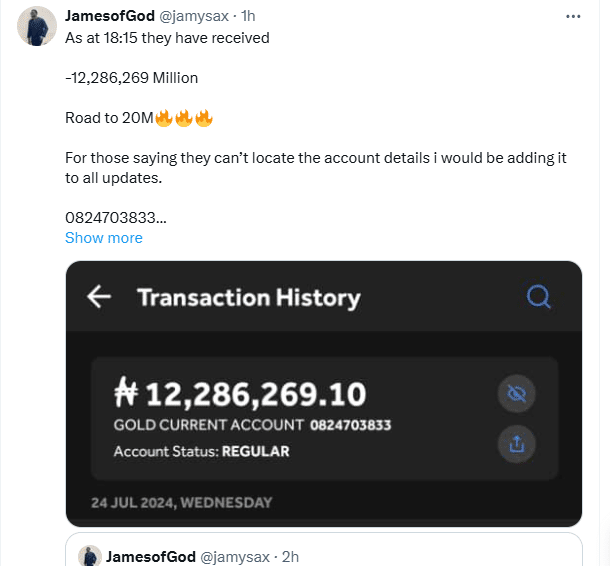Click the ₦12,286,269.10 balance amount
This screenshot has height=566, width=610.
pyautogui.click(x=239, y=394)
